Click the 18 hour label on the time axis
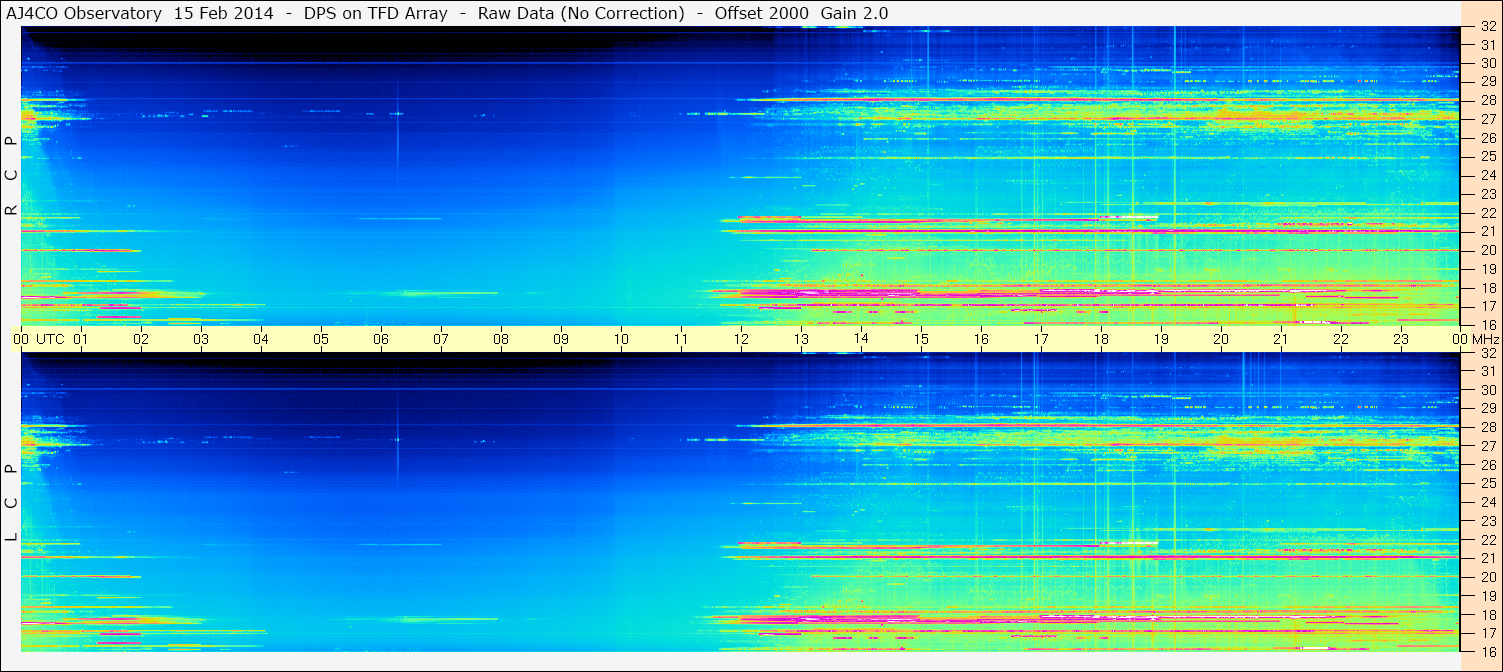1503x672 pixels. tap(1101, 339)
